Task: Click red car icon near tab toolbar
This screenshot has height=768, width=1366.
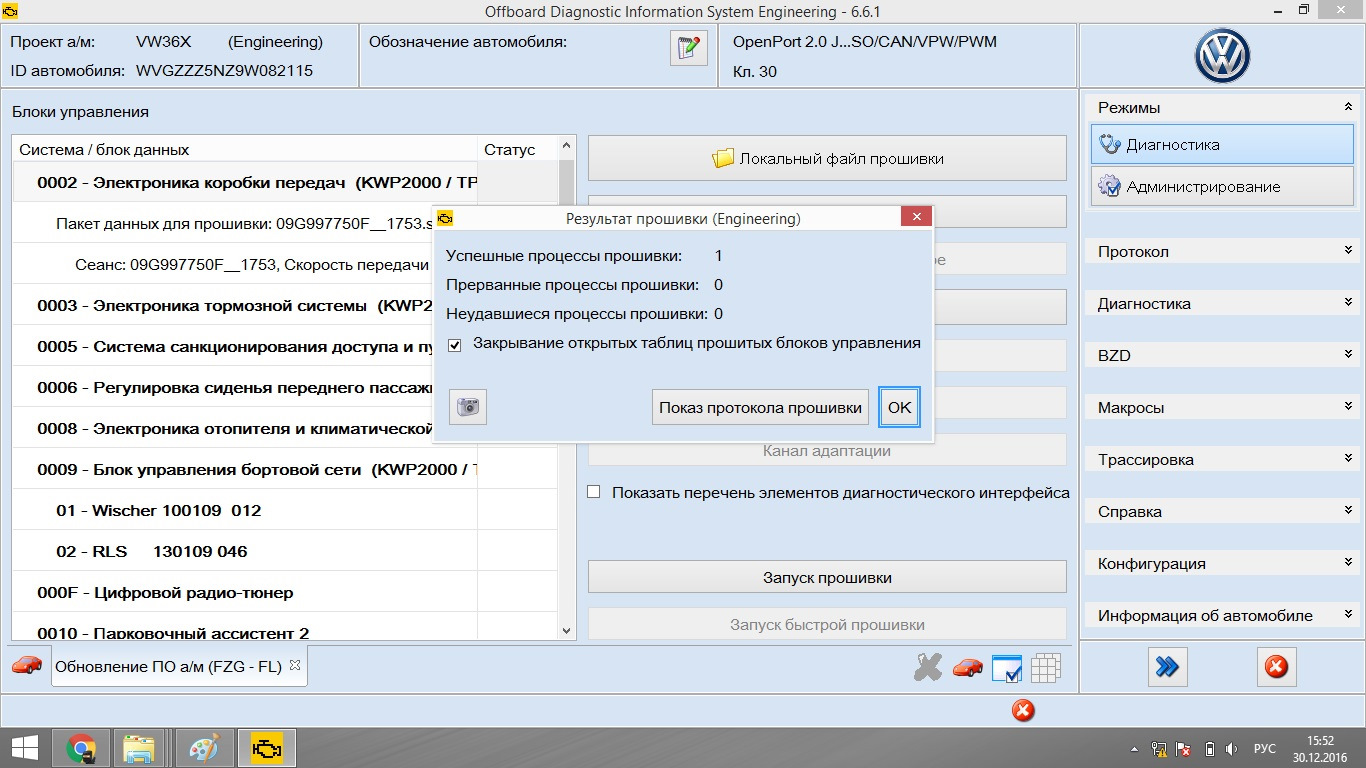Action: [x=967, y=667]
